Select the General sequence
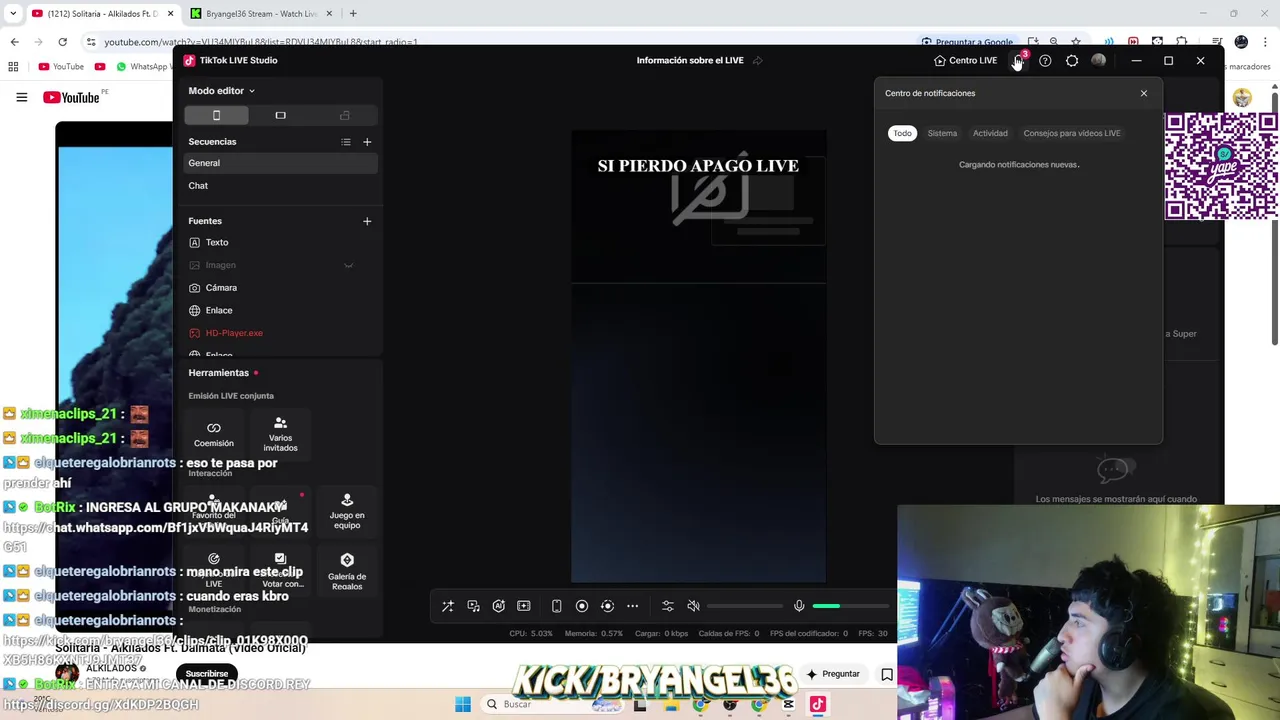Image resolution: width=1280 pixels, height=720 pixels. 281,163
